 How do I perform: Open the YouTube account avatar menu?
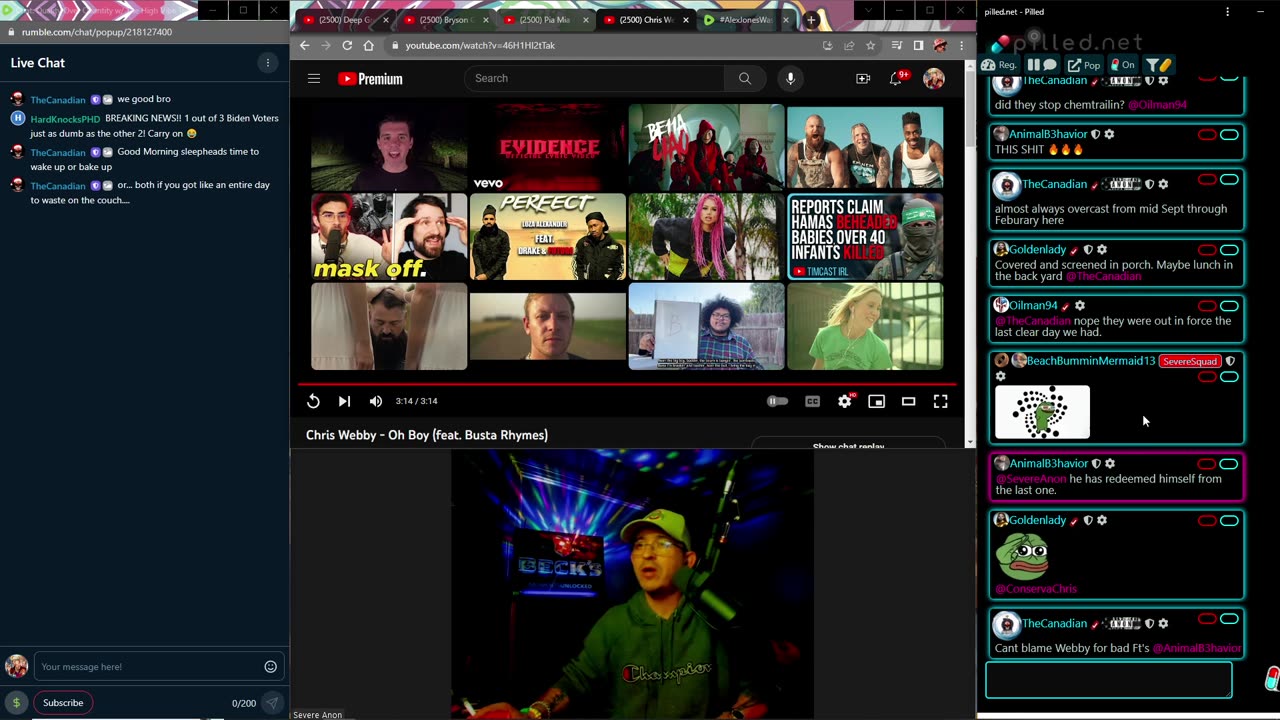click(x=934, y=78)
